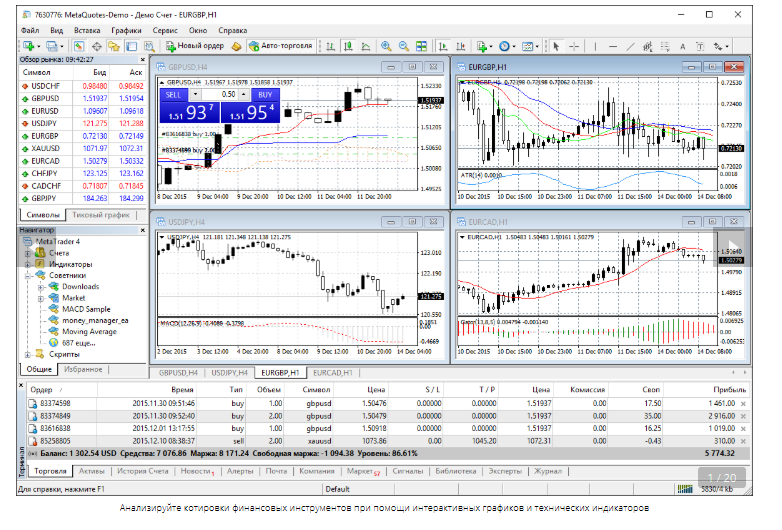Open the volume dropdown arrow next to SELL
The width and height of the screenshot is (782, 530).
pyautogui.click(x=193, y=93)
